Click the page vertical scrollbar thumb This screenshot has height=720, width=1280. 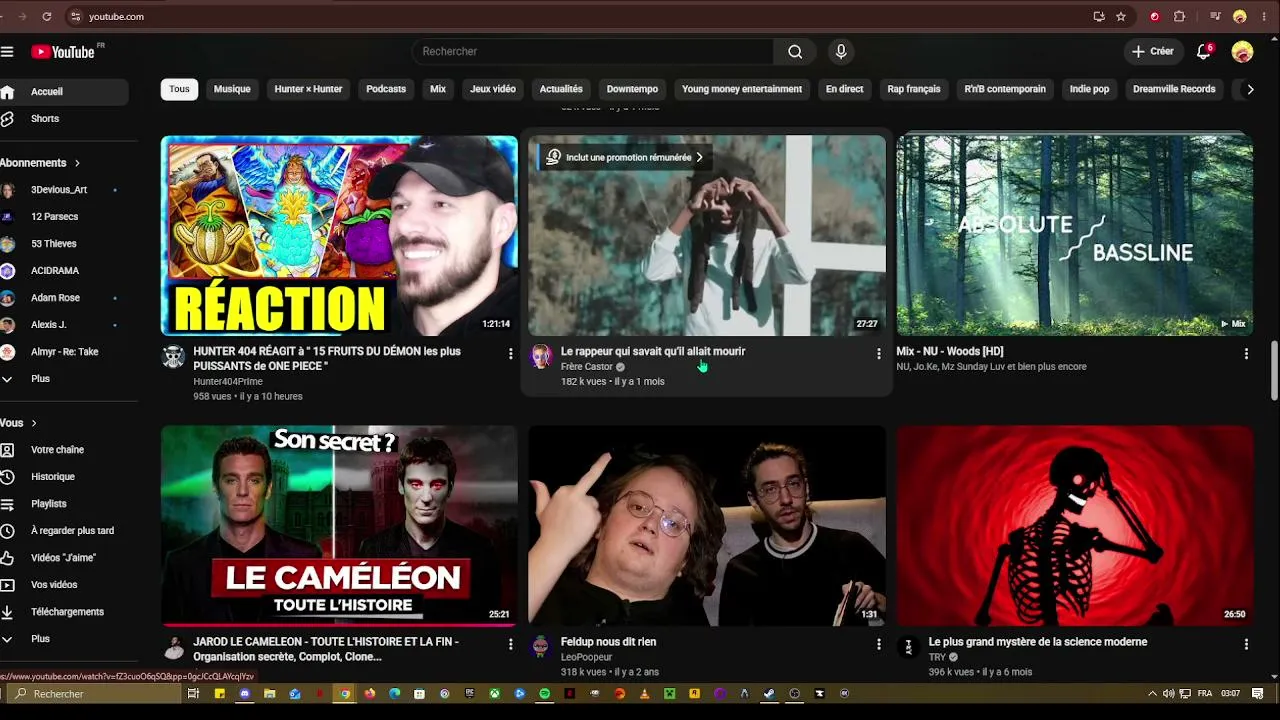[x=1274, y=370]
